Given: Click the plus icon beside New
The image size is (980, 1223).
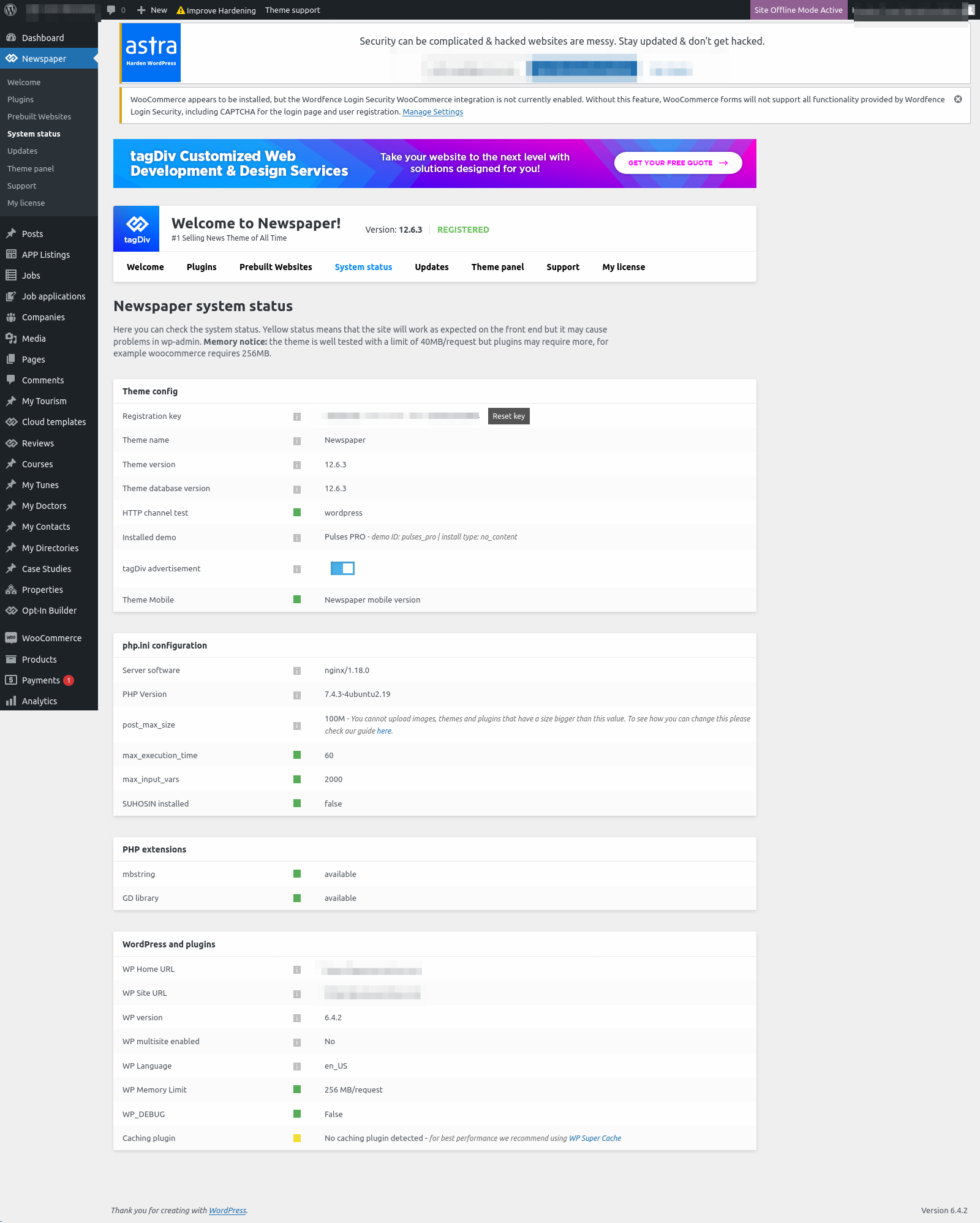Looking at the screenshot, I should coord(141,10).
